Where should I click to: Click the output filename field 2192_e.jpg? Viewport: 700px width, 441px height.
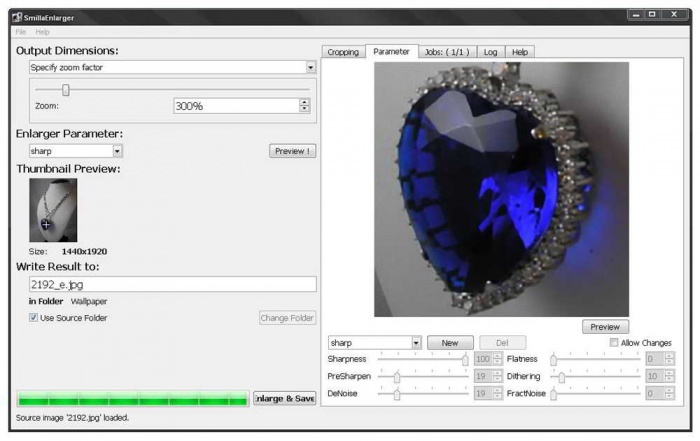tap(172, 284)
